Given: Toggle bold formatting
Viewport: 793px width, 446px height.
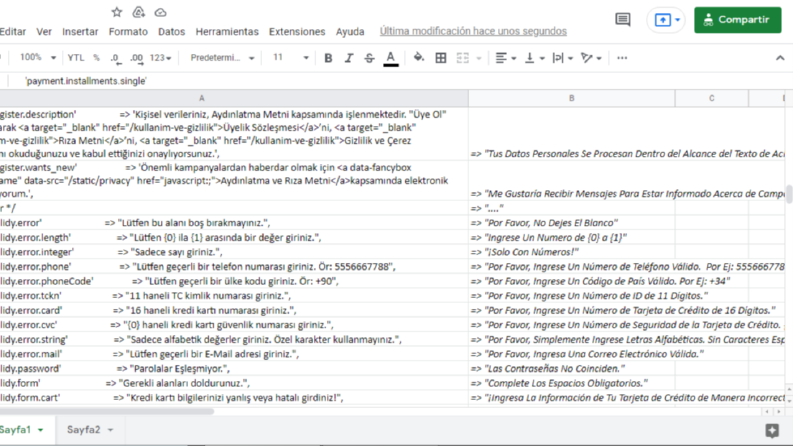Looking at the screenshot, I should [328, 58].
